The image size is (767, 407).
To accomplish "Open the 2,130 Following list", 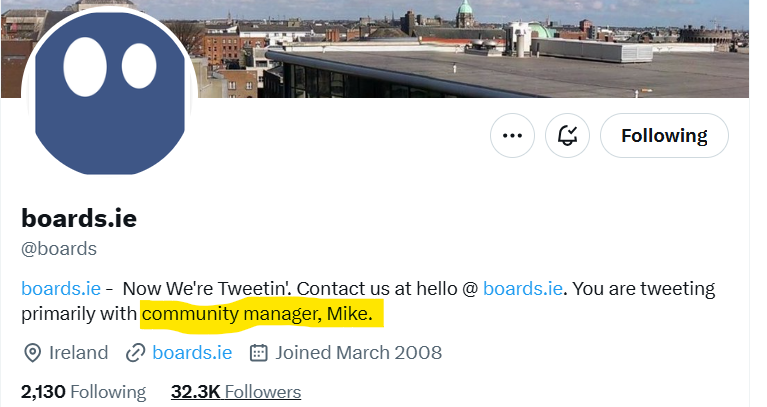I will pos(83,392).
